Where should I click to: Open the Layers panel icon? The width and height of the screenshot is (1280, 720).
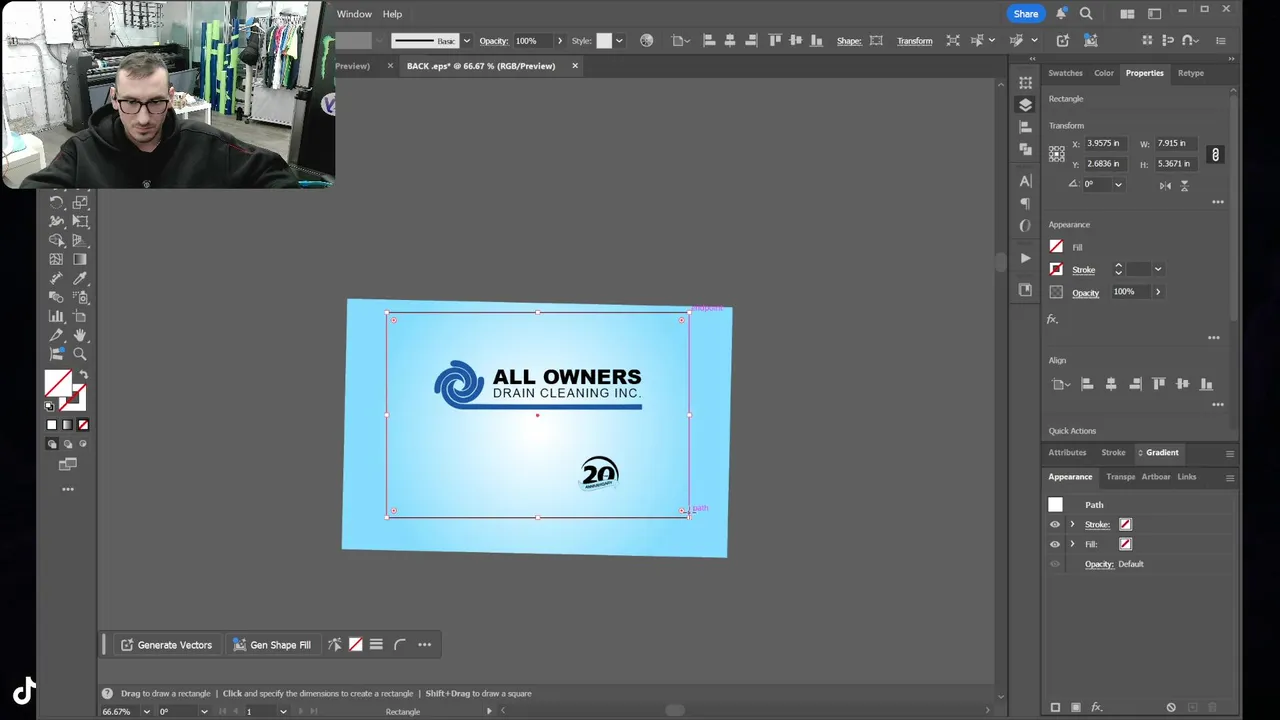[x=1025, y=105]
